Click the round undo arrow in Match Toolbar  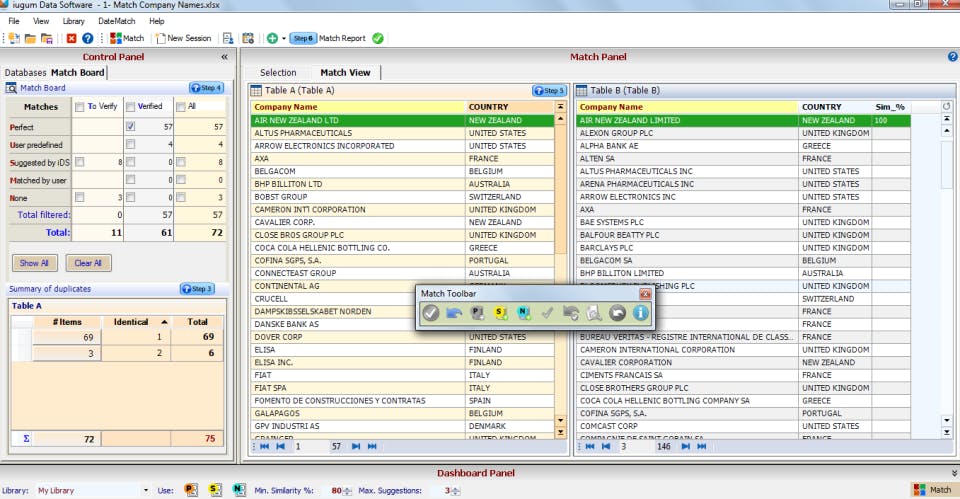pyautogui.click(x=617, y=313)
